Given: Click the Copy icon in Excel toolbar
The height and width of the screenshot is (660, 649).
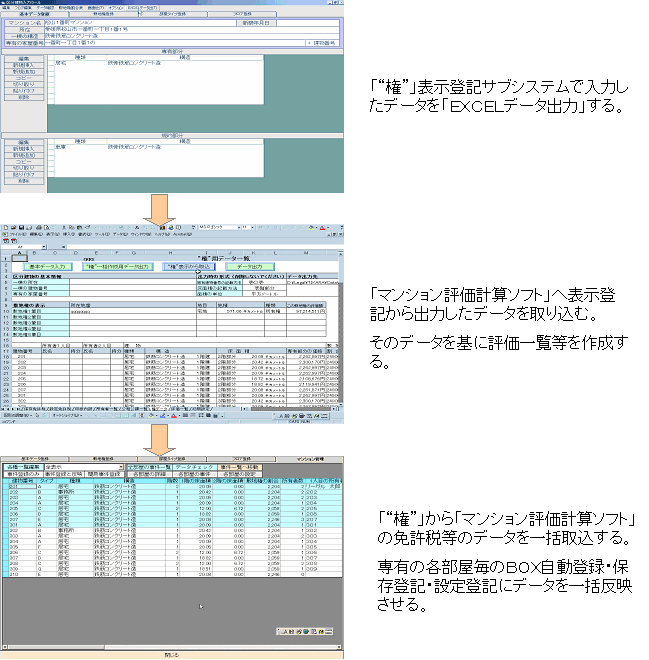Looking at the screenshot, I should click(x=72, y=228).
